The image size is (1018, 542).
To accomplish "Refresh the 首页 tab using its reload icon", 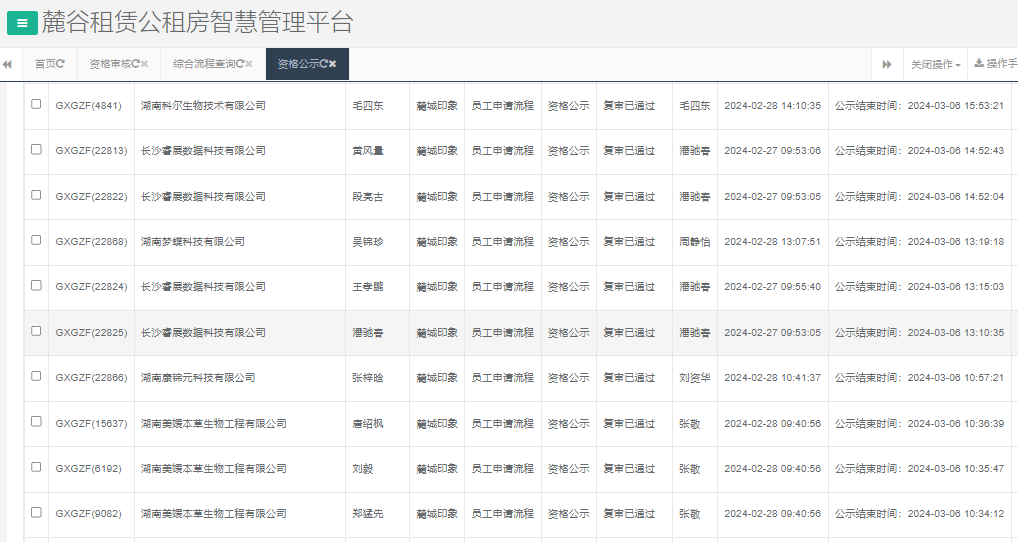I will point(60,64).
